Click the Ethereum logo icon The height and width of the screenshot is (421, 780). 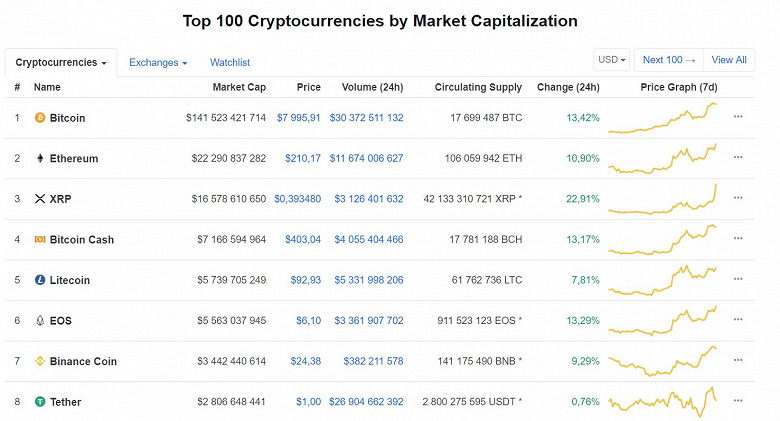40,158
